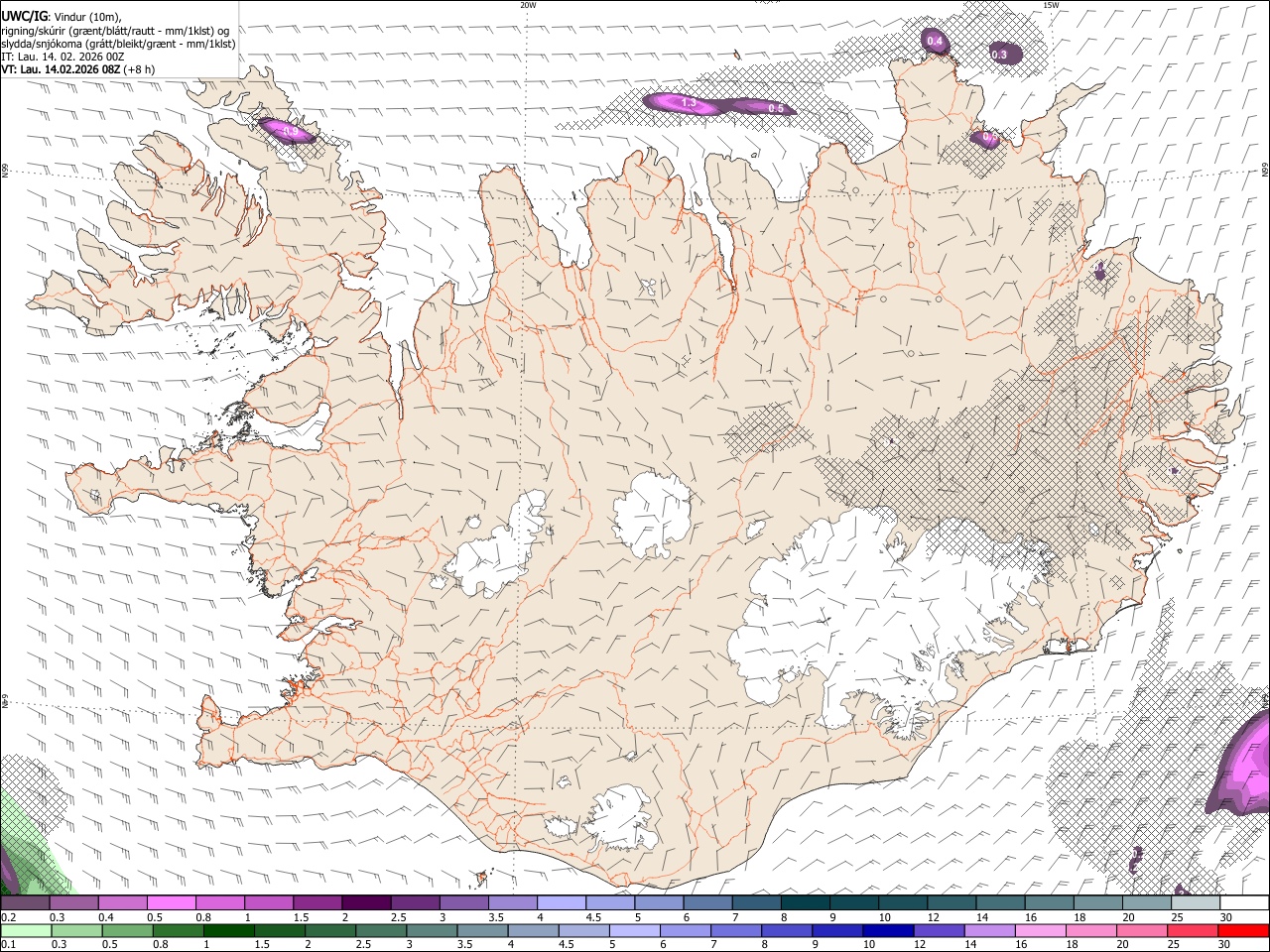Screen dimensions: 1270x952
Task: Click the '0.3' value in the hatched northeast area
Action: (999, 55)
